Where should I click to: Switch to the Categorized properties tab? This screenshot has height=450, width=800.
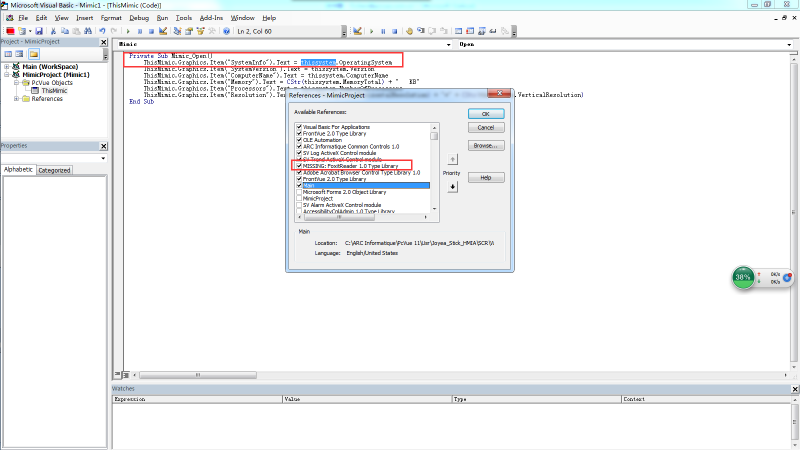pos(54,170)
